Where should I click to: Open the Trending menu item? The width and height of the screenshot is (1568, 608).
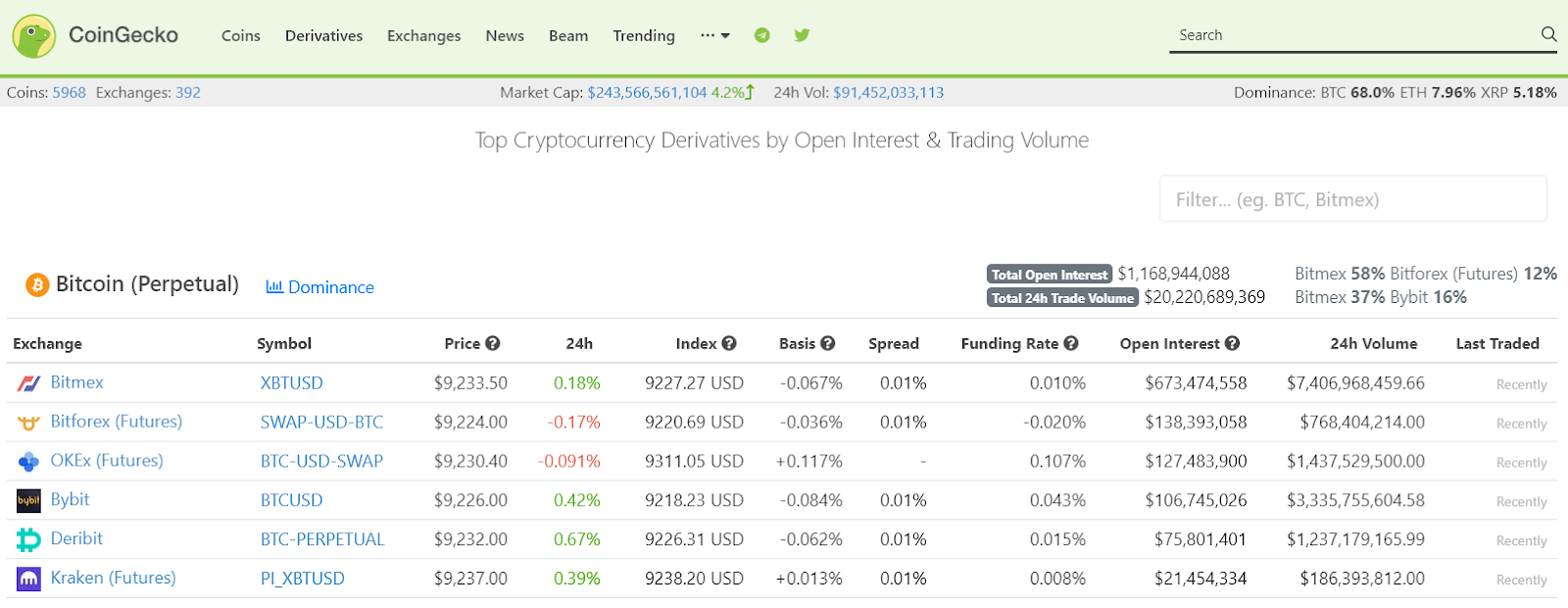pyautogui.click(x=644, y=35)
